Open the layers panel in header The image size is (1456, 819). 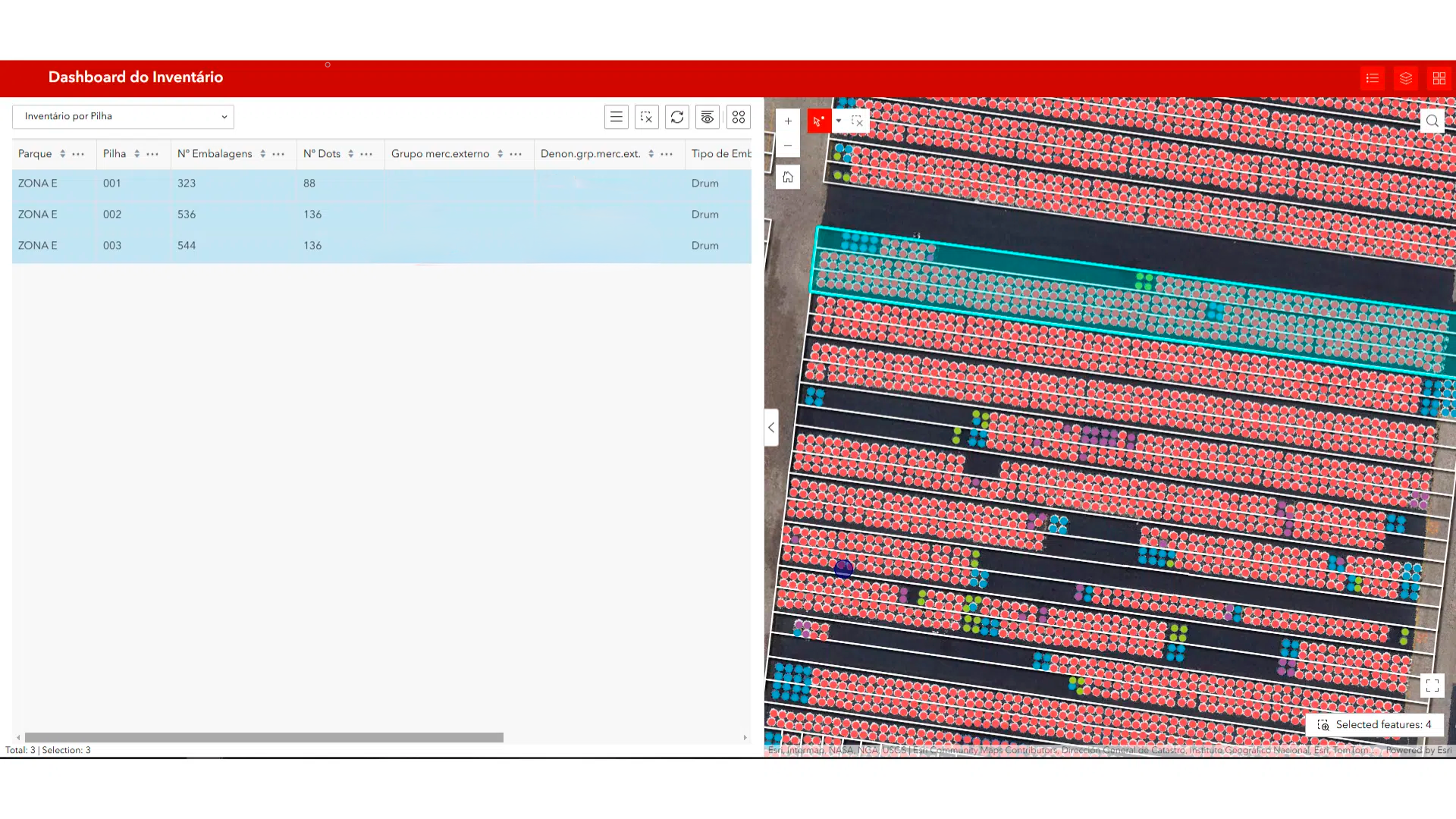pyautogui.click(x=1405, y=78)
